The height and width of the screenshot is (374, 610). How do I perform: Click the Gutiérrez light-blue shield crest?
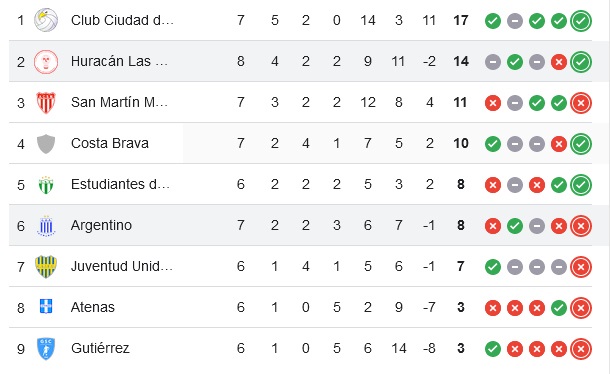[x=46, y=348]
